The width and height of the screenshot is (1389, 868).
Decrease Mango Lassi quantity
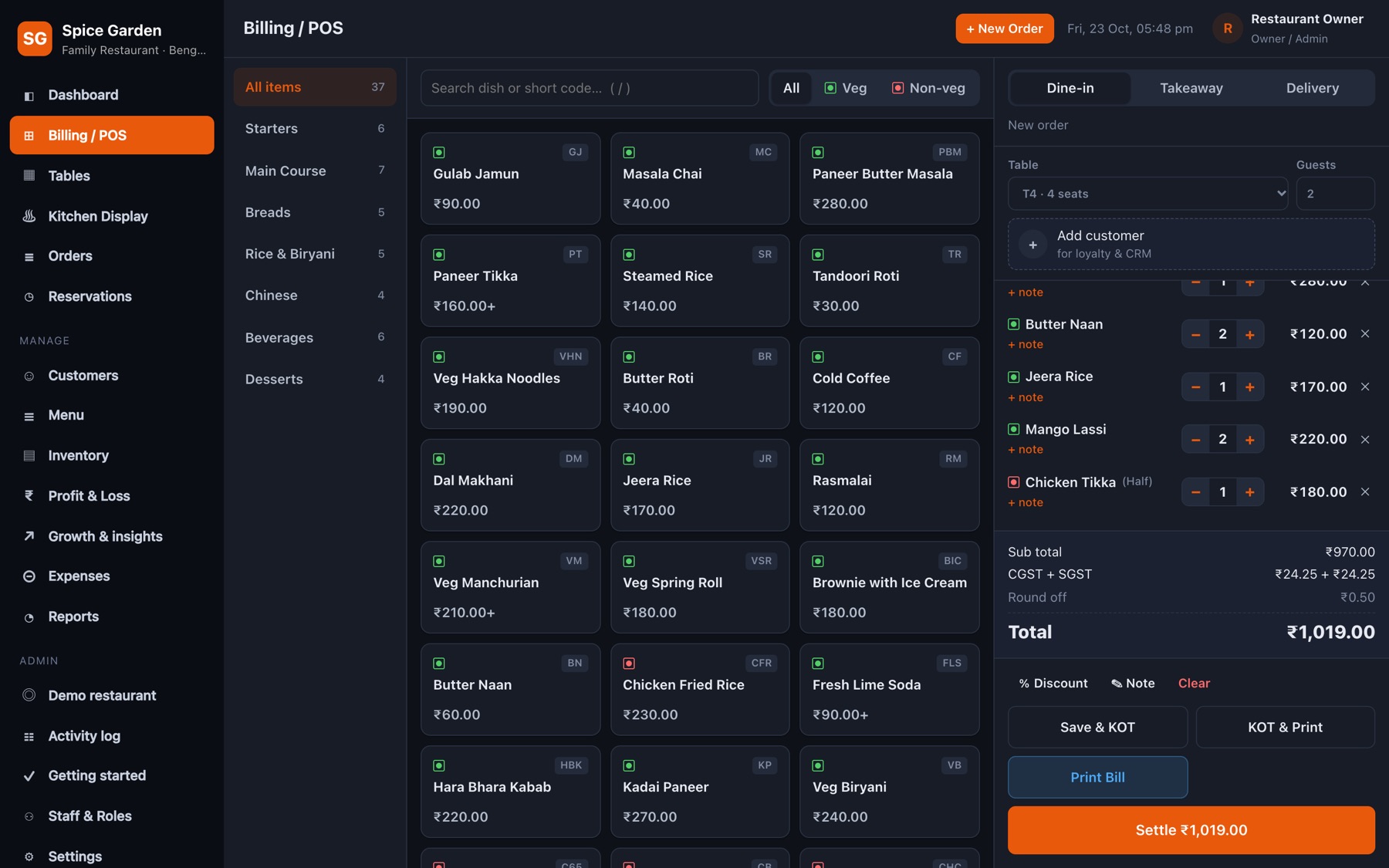[x=1195, y=440]
